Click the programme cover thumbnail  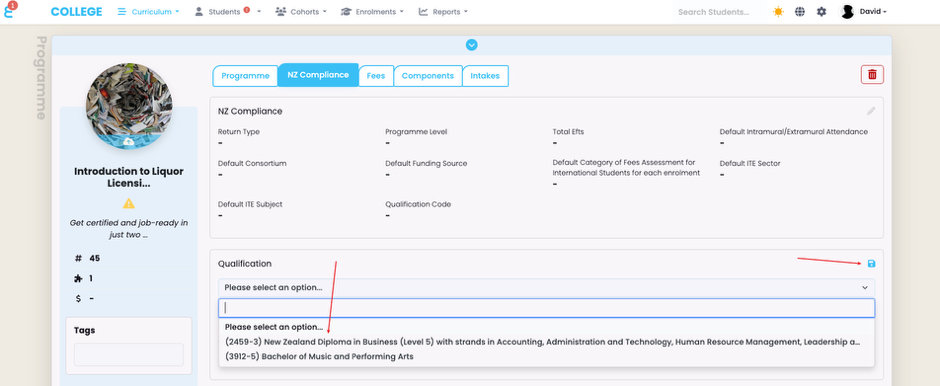click(x=129, y=106)
